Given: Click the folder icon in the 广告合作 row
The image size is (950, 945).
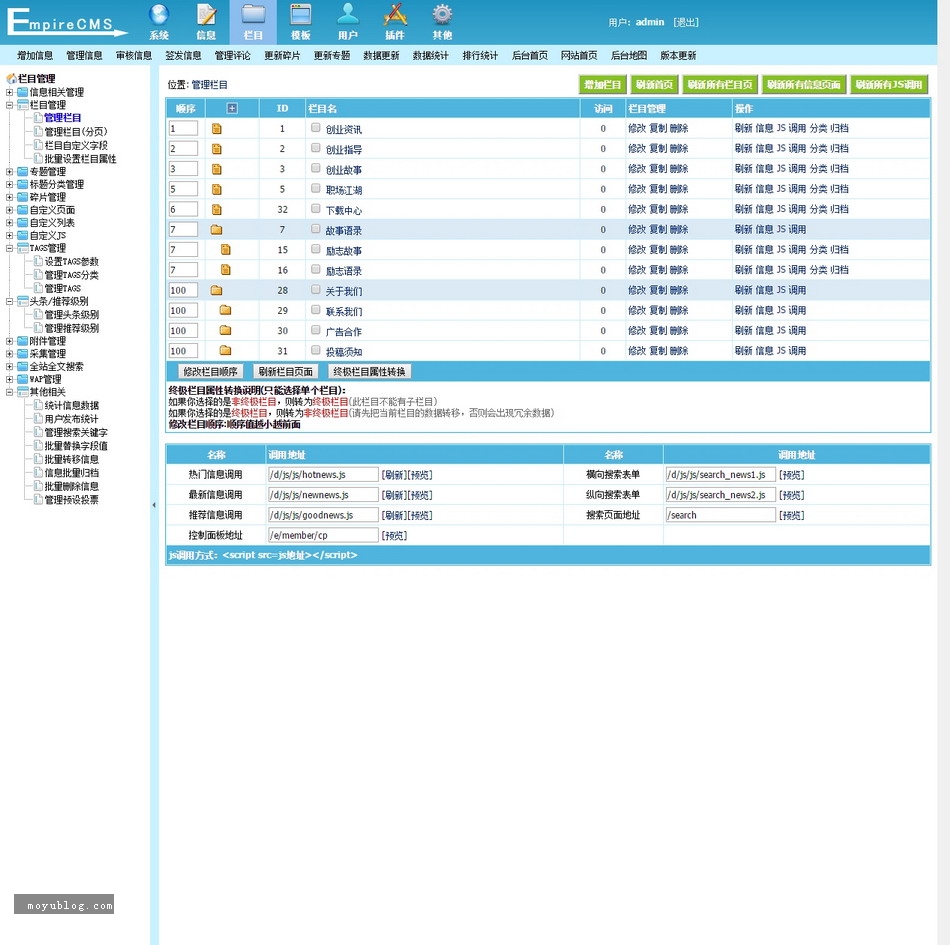Looking at the screenshot, I should 225,330.
